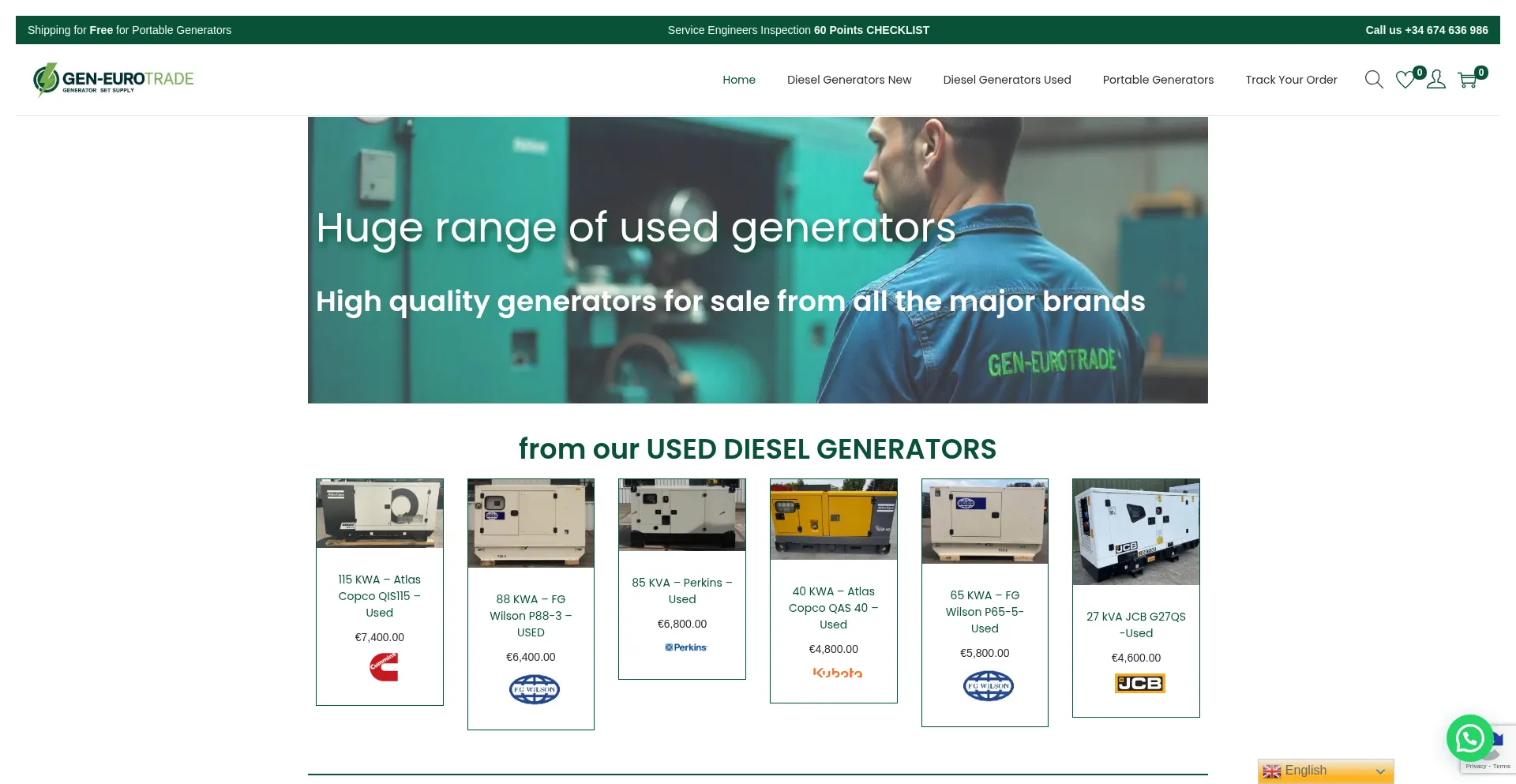
Task: Open 27 kVA JCB G27QS product link
Action: tap(1135, 625)
